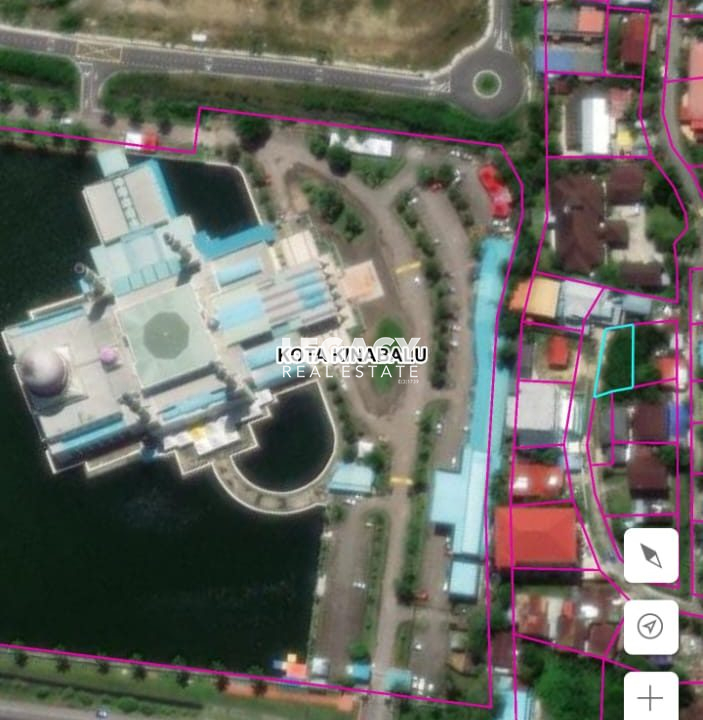Select the green octagonal roof of the mosque

pos(167,336)
